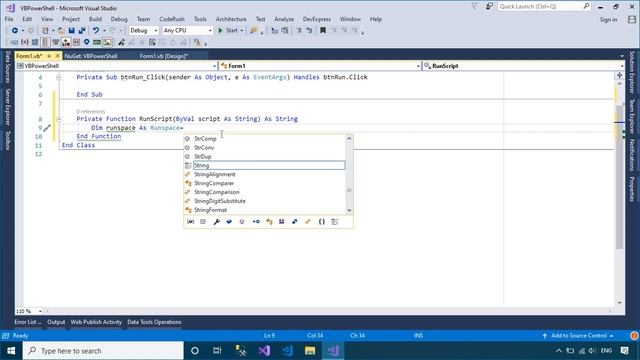Open the Build menu
The image size is (640, 360).
95,19
